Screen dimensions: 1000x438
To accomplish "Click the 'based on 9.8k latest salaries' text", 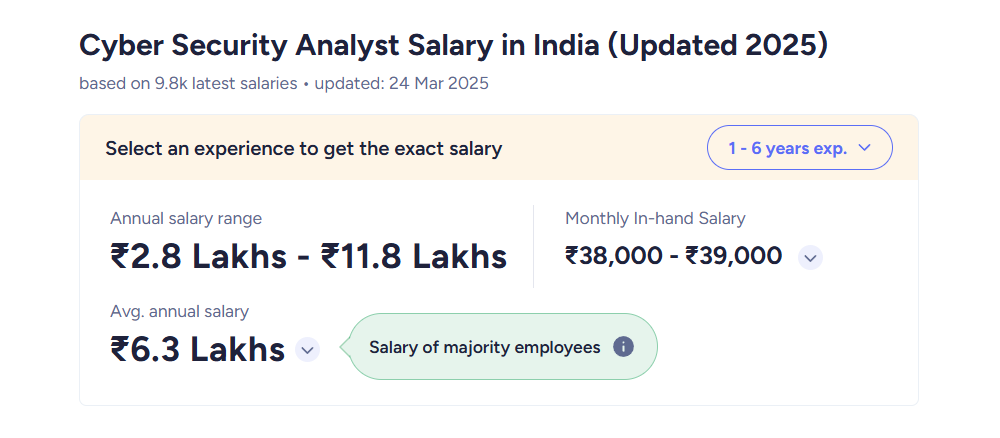I will [x=188, y=84].
